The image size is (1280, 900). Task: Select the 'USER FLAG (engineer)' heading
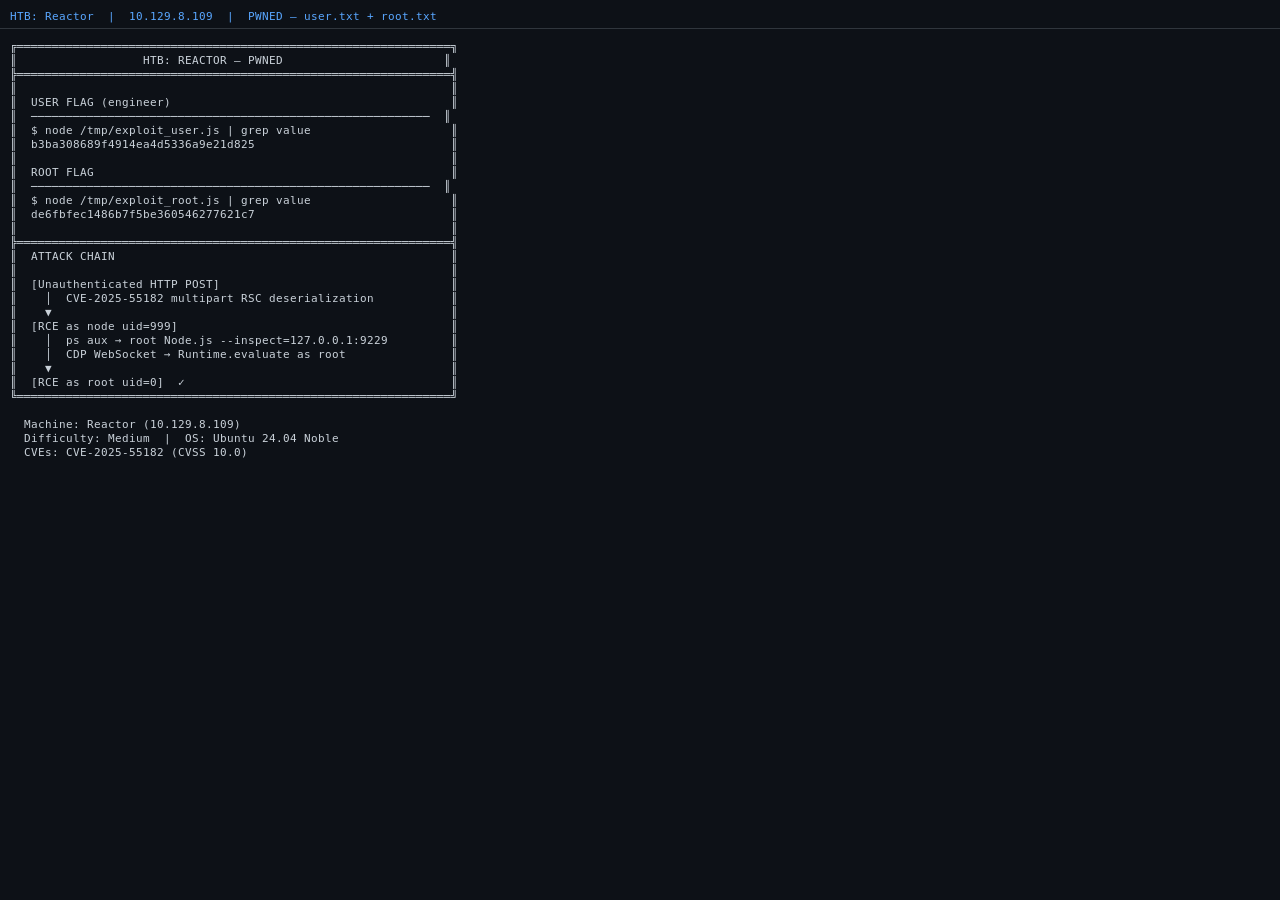tap(101, 102)
